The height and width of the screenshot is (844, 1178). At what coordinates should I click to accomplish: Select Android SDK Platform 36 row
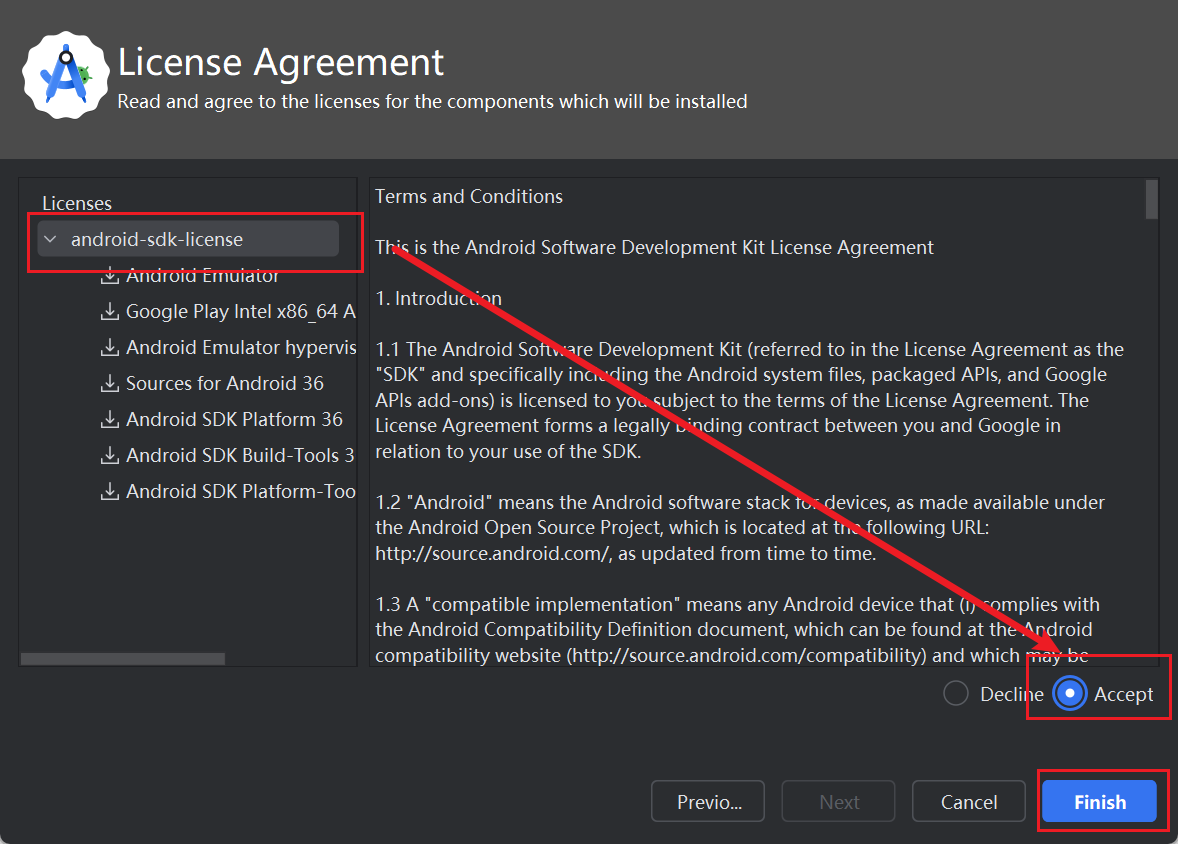tap(222, 419)
